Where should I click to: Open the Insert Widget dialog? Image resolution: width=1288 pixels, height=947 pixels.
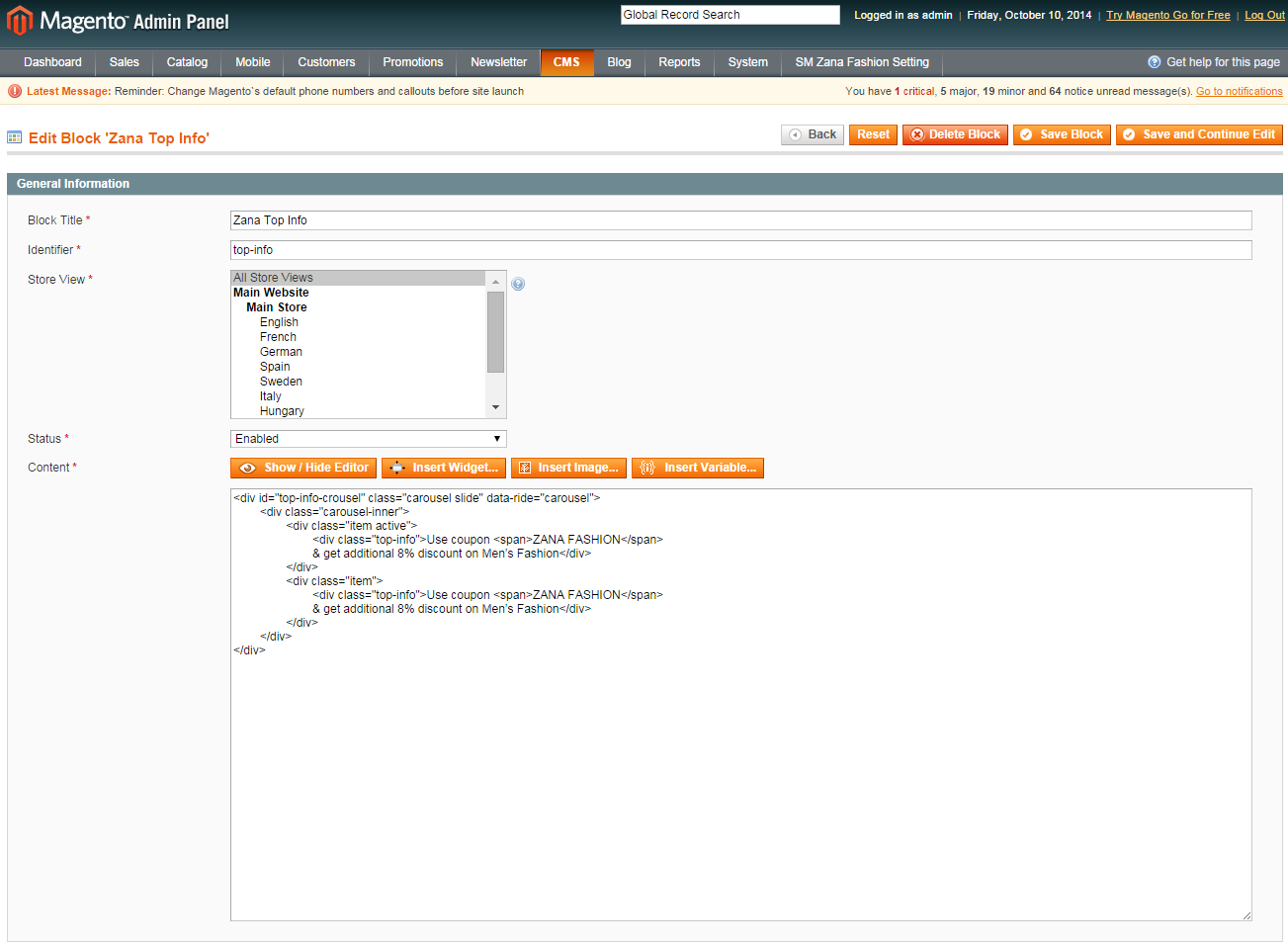coord(444,468)
